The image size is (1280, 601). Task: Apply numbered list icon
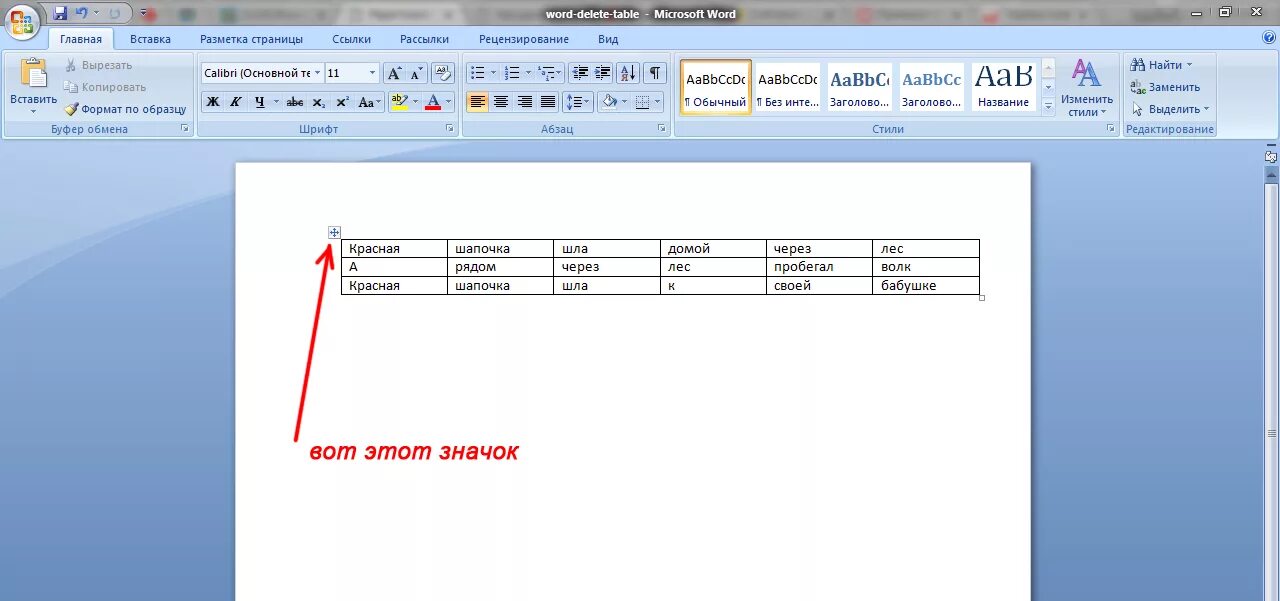click(512, 73)
